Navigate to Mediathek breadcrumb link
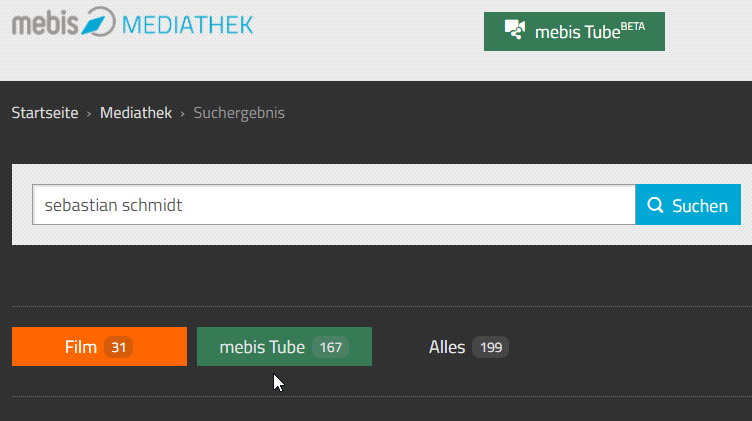This screenshot has width=752, height=421. point(136,113)
